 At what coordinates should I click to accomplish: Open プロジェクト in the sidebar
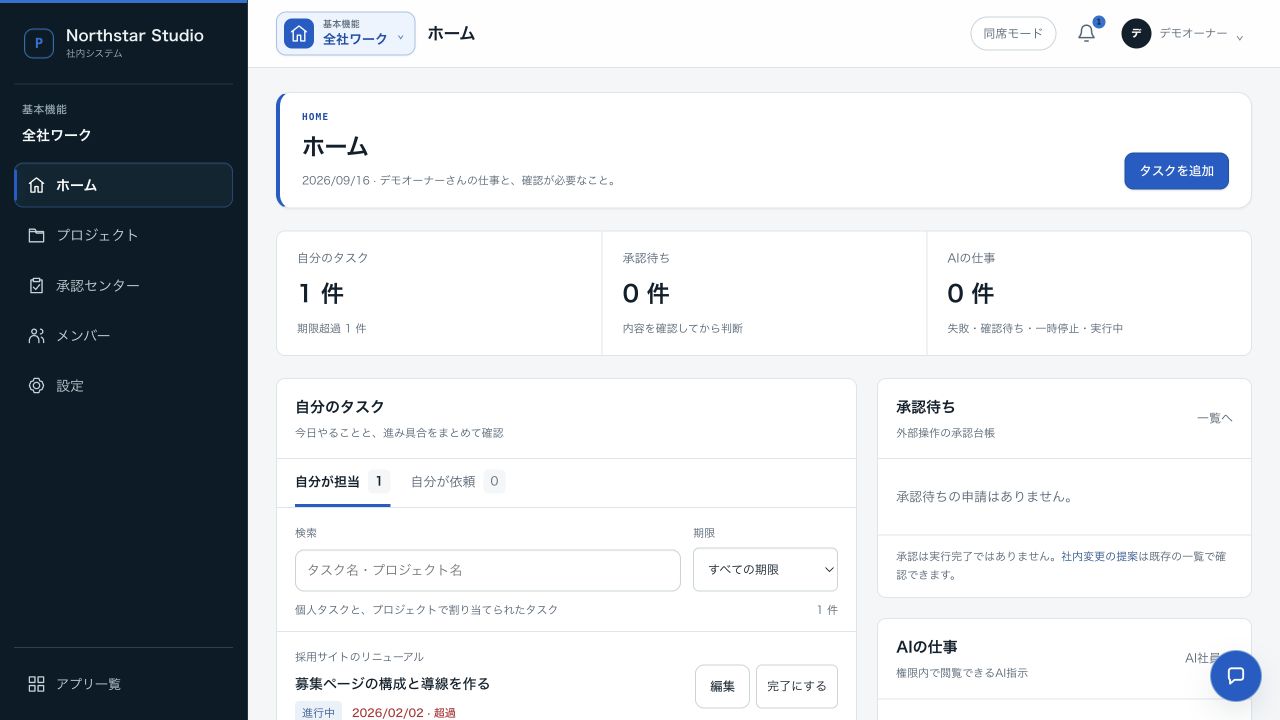[124, 235]
